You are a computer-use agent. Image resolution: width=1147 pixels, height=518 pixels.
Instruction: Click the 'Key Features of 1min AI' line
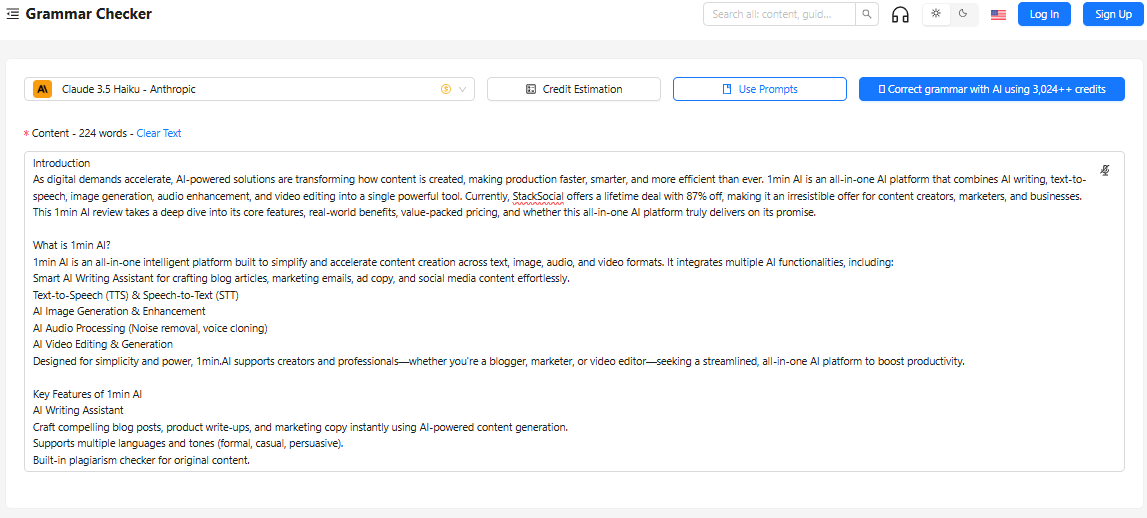tap(87, 394)
